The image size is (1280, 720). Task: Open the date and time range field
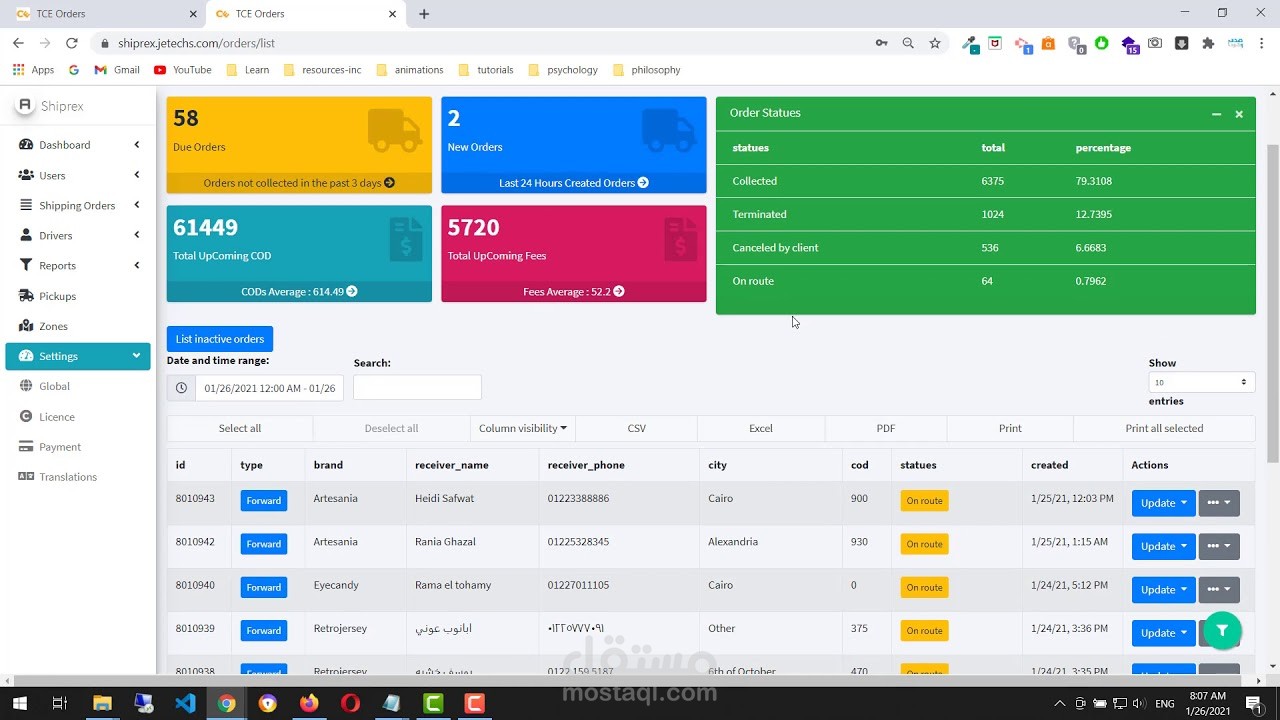(270, 388)
